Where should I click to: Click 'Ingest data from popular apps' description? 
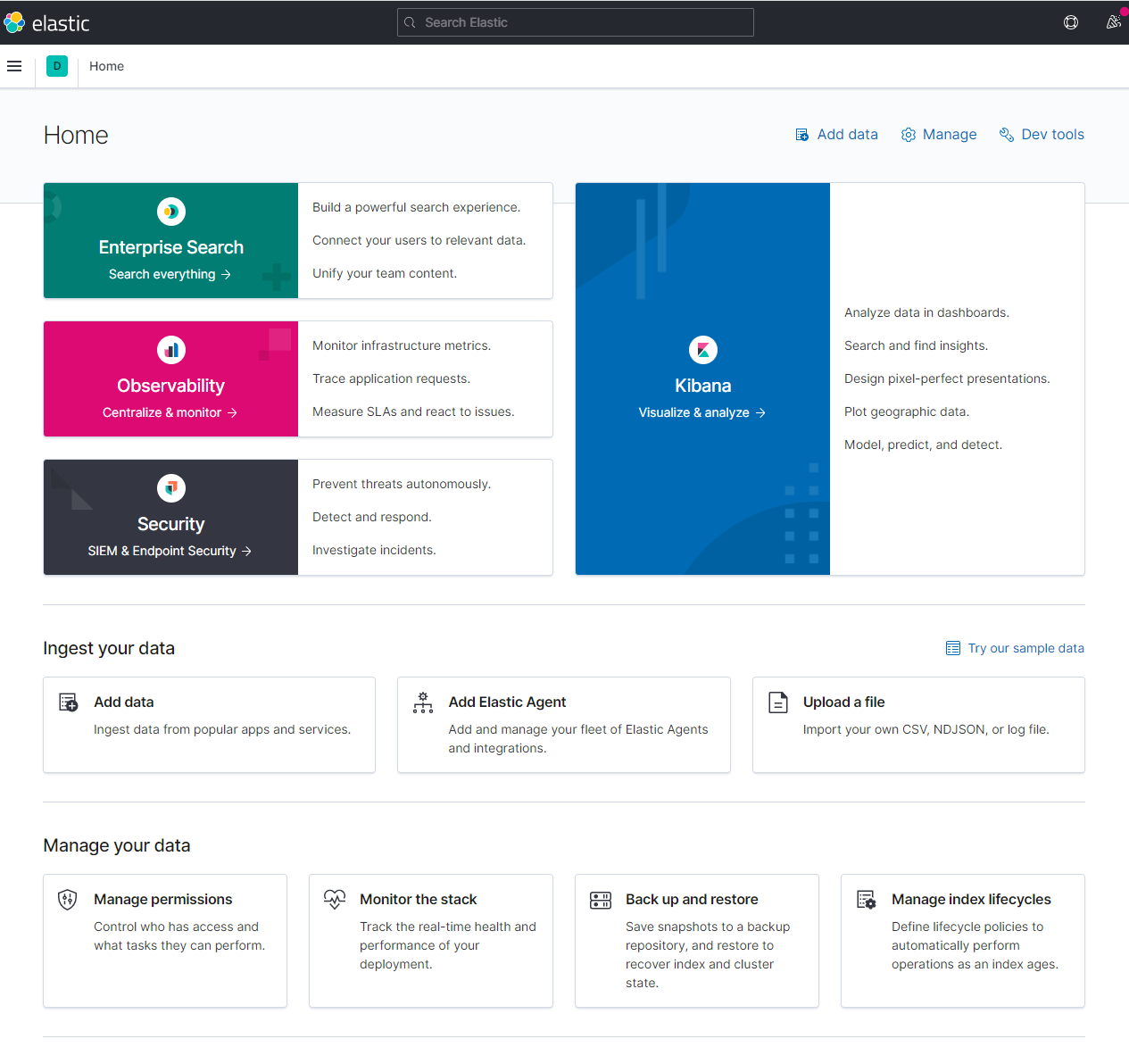tap(222, 729)
